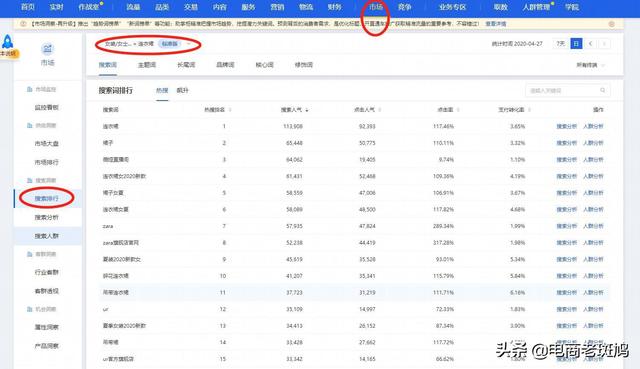Switch to the 搜索词 tab
640x369 pixels.
(x=108, y=65)
